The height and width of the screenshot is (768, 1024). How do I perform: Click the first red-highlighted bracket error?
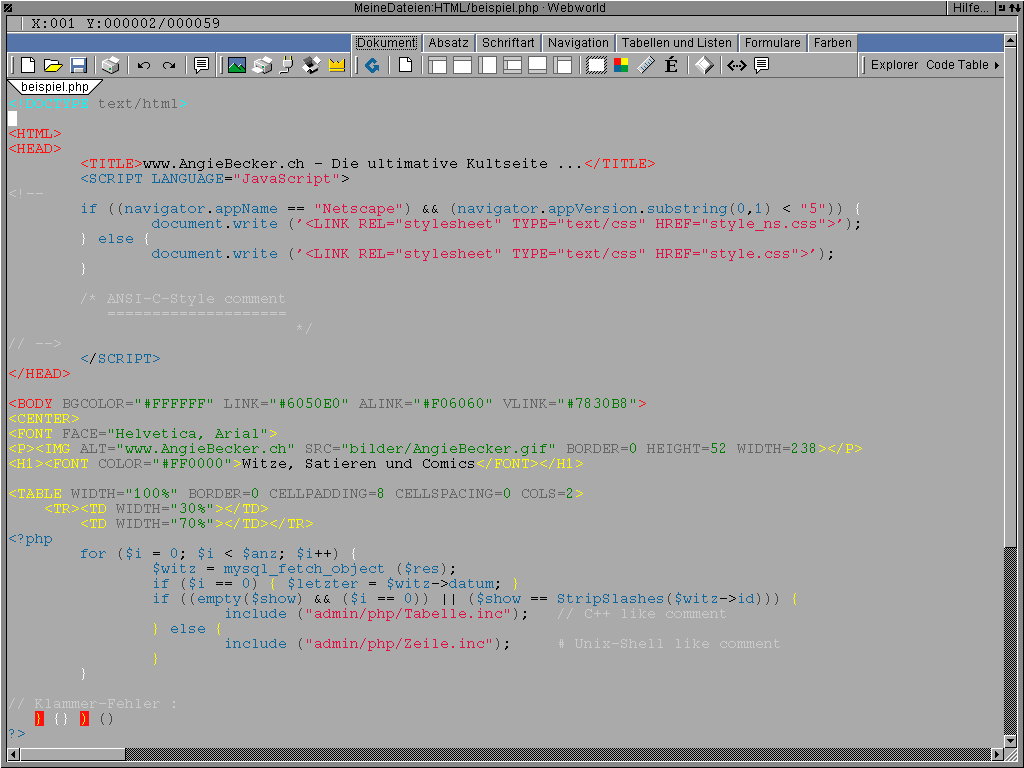pyautogui.click(x=39, y=719)
